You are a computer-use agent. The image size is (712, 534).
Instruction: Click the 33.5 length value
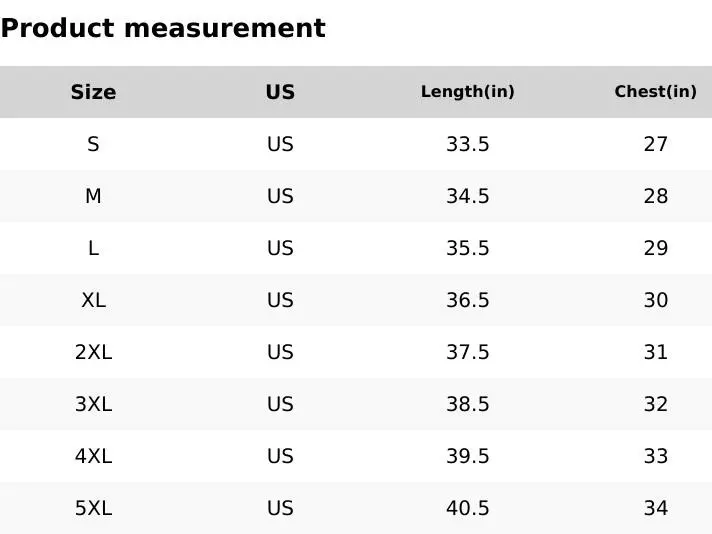coord(467,144)
